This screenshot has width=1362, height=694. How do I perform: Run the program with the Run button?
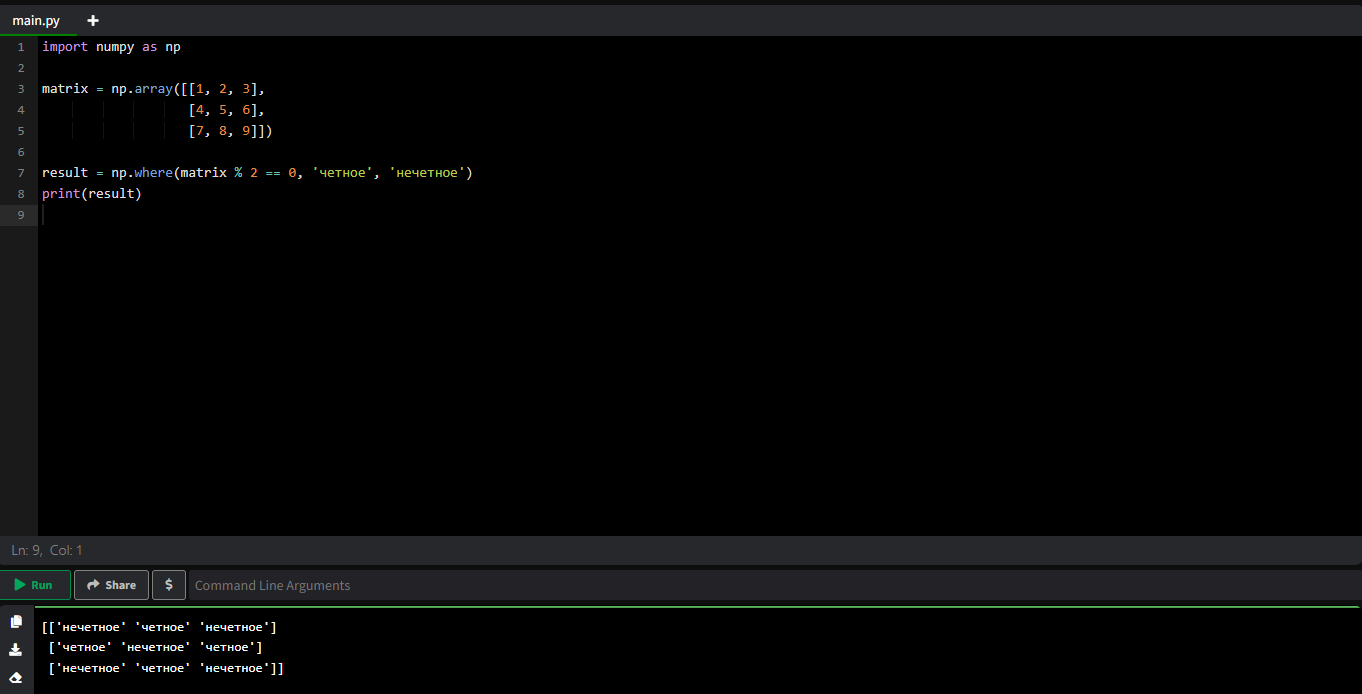tap(35, 585)
